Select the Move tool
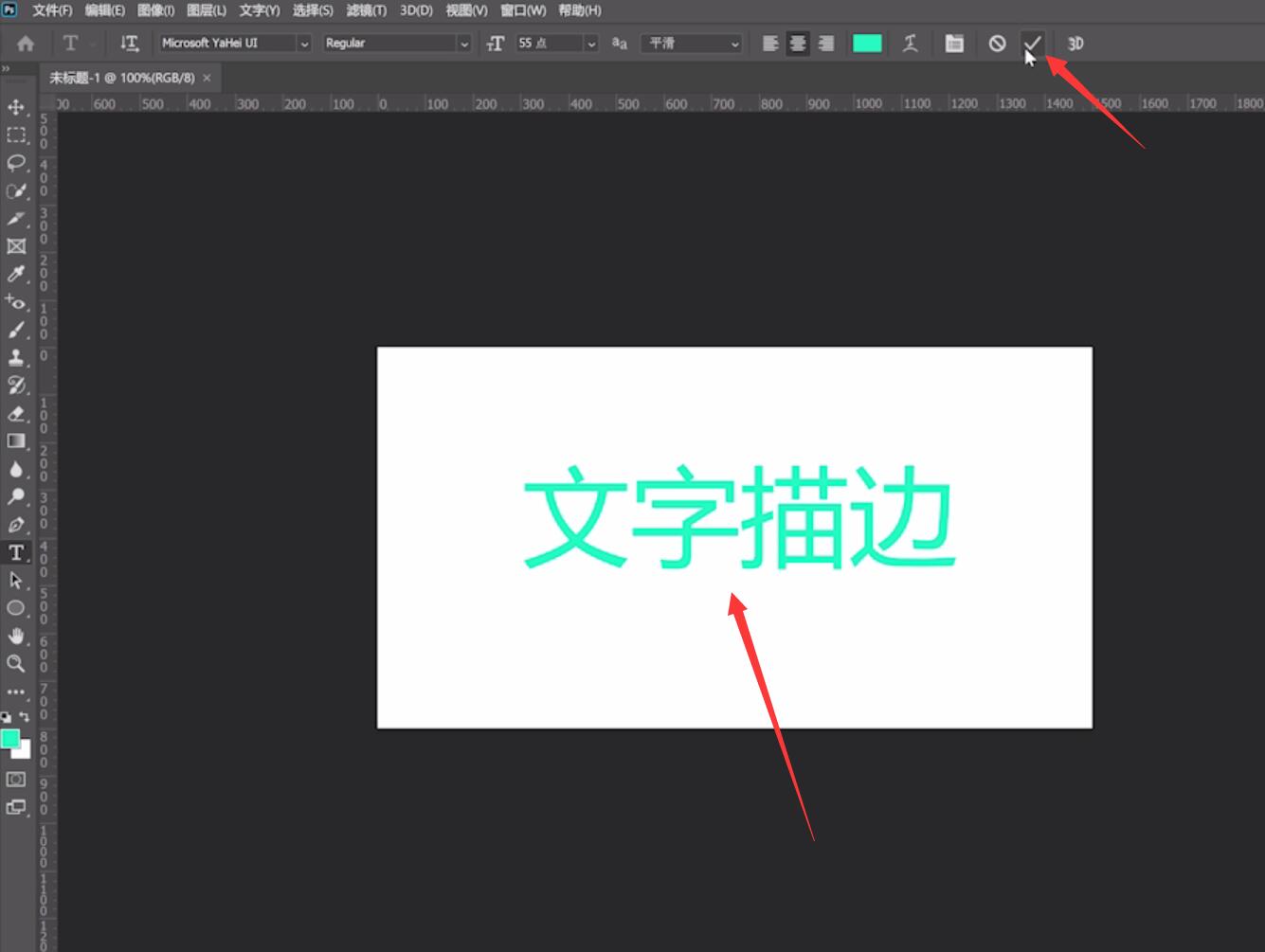 point(16,107)
